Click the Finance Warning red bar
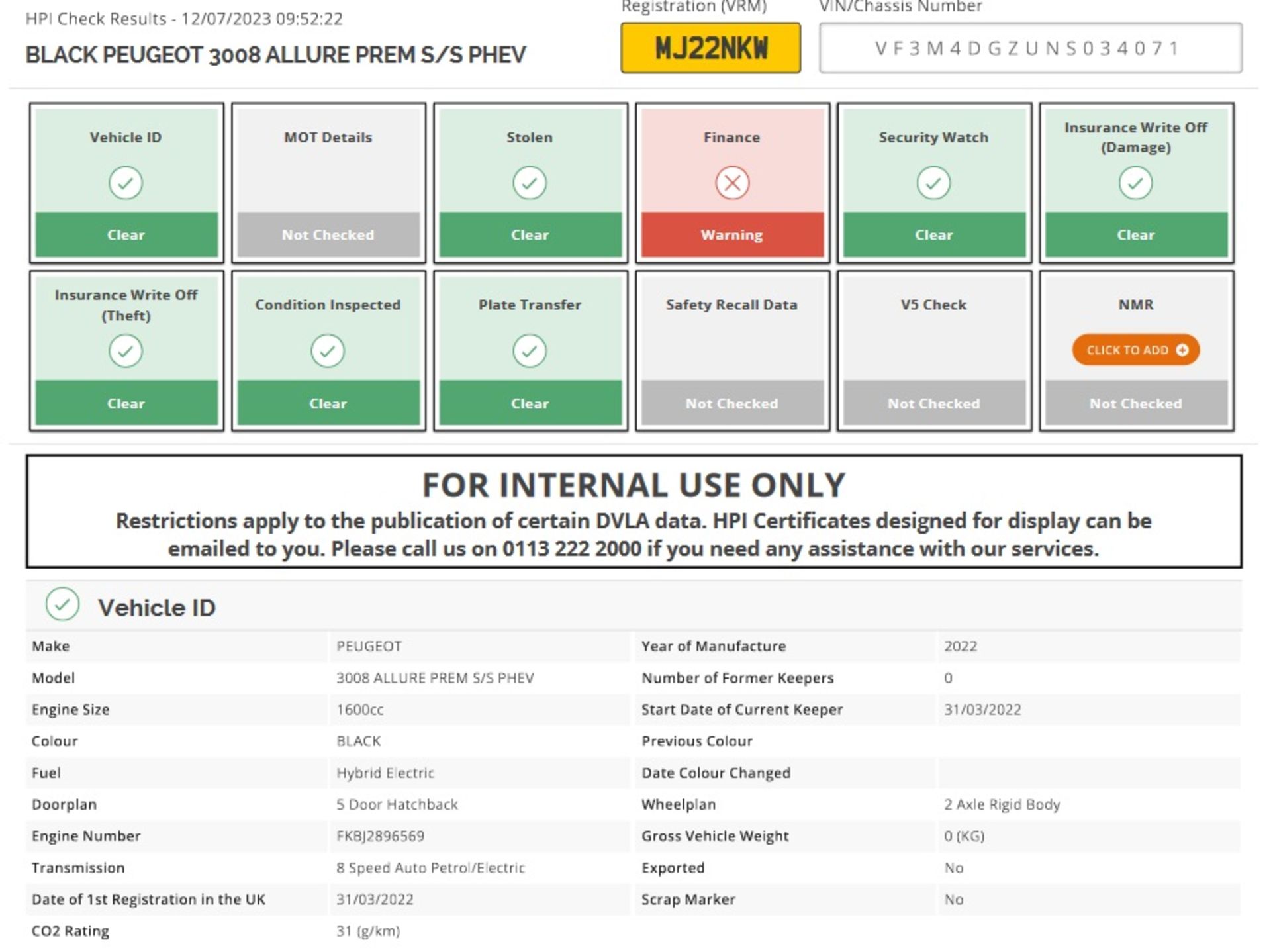The image size is (1271, 952). tap(732, 234)
